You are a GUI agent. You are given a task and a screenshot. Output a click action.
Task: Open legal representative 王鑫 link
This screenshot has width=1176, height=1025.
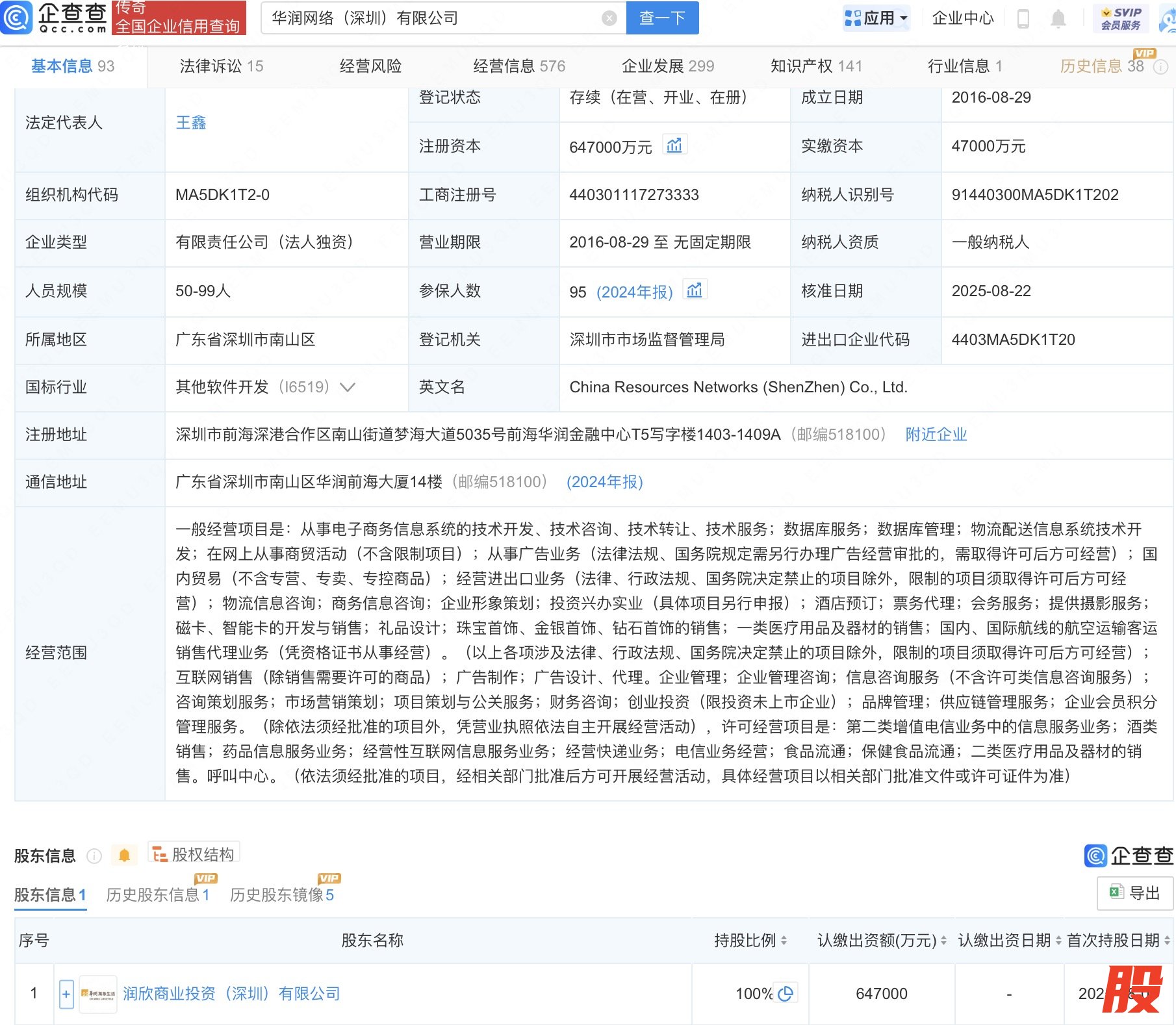(191, 123)
